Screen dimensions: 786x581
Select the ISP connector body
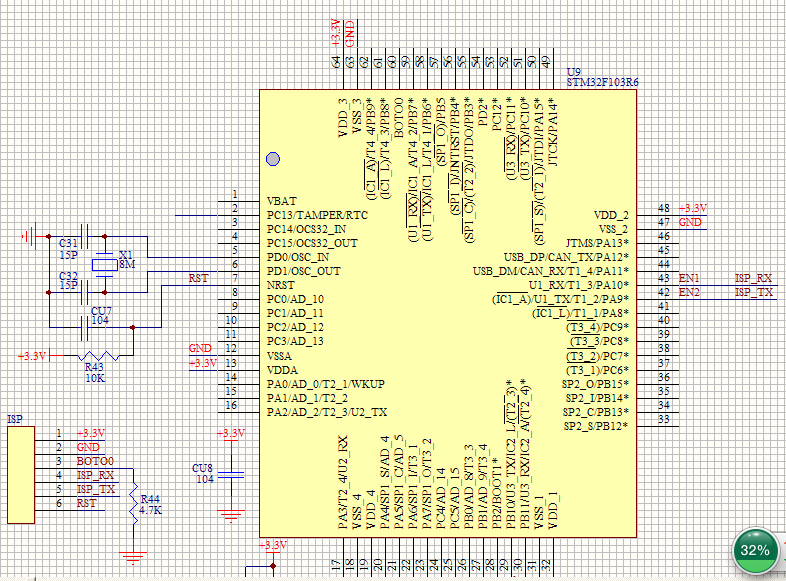click(x=21, y=475)
